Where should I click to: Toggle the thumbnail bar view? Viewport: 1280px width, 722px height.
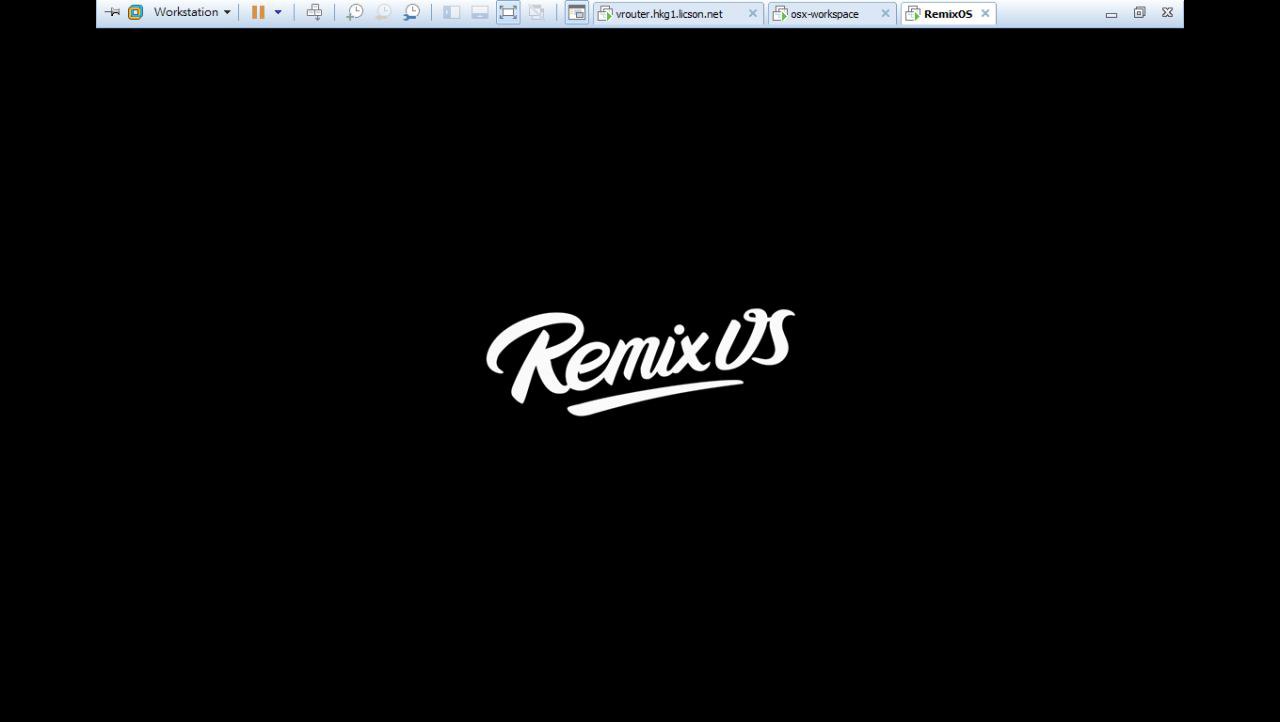480,12
